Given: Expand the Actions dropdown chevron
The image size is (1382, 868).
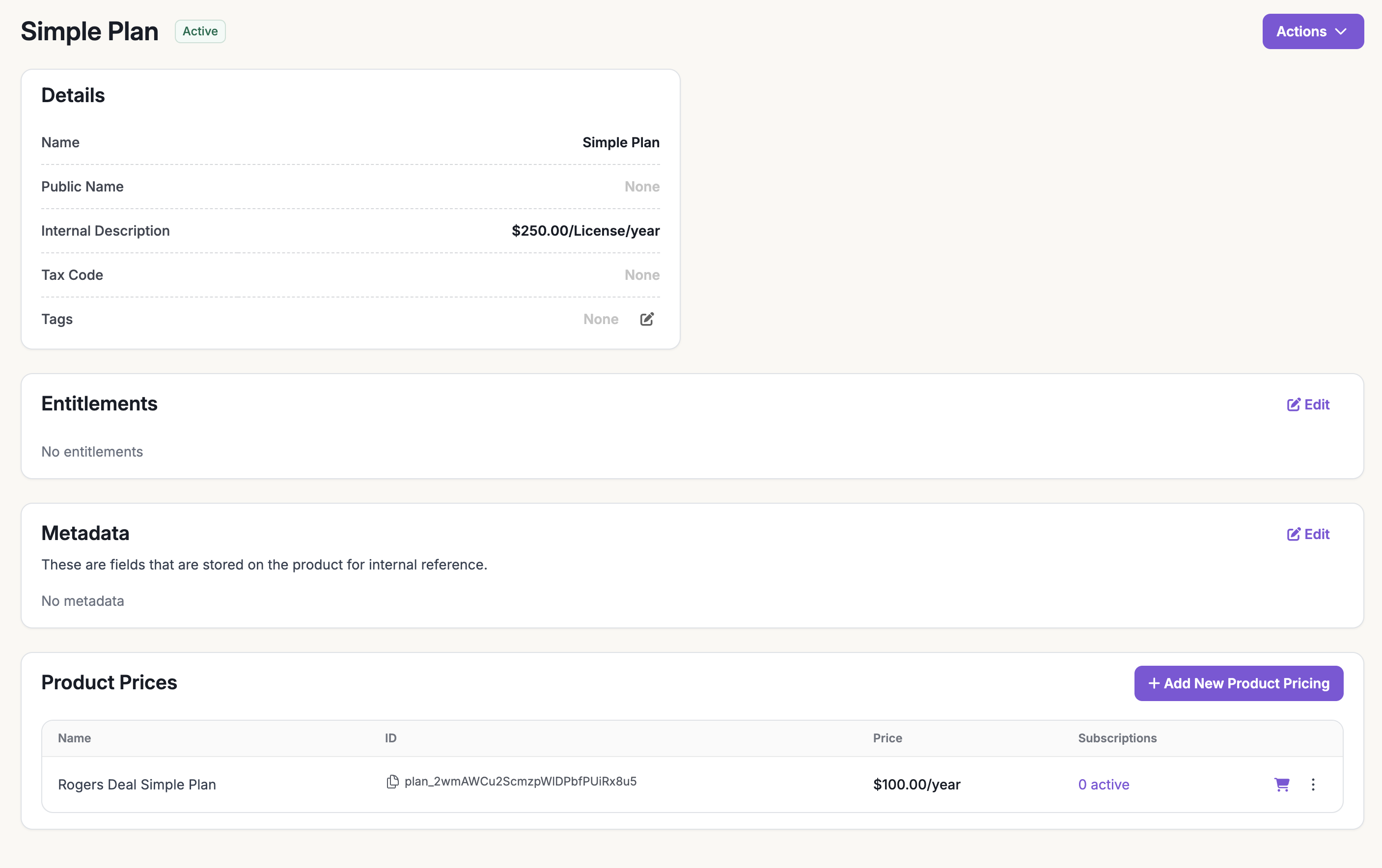Looking at the screenshot, I should (x=1341, y=31).
